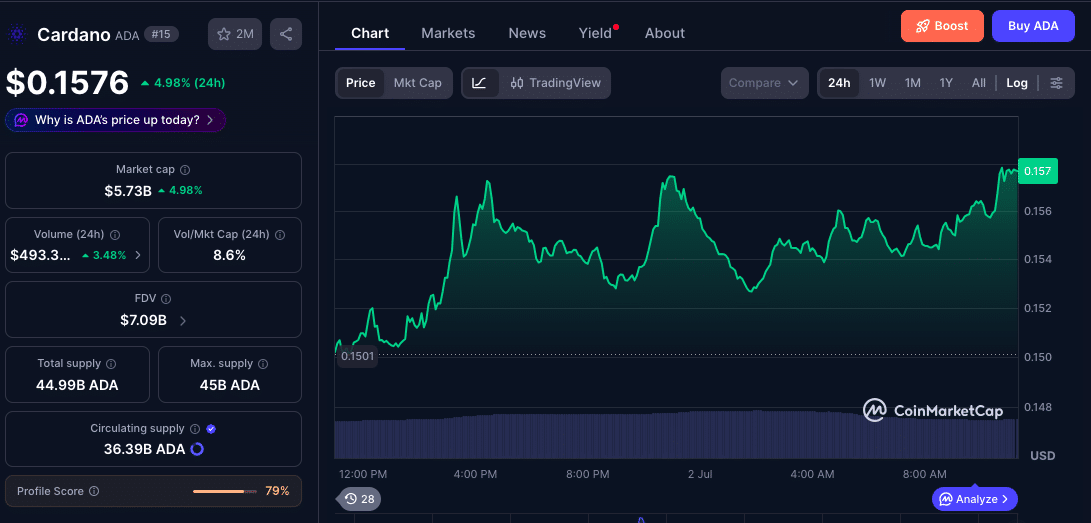Screen dimensions: 1091x523
Task: Switch to TradingView candlestick chart
Action: 555,83
